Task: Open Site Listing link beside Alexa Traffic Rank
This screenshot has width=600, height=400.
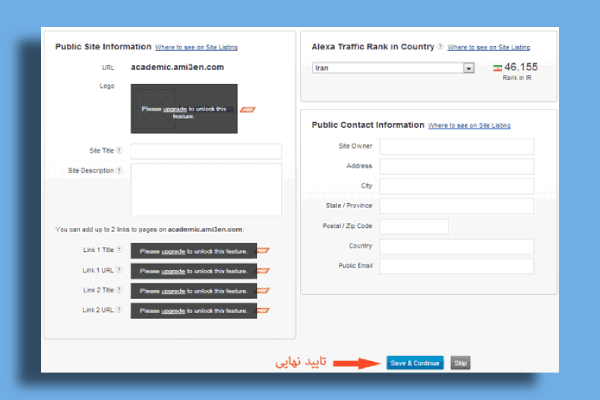Action: [489, 47]
